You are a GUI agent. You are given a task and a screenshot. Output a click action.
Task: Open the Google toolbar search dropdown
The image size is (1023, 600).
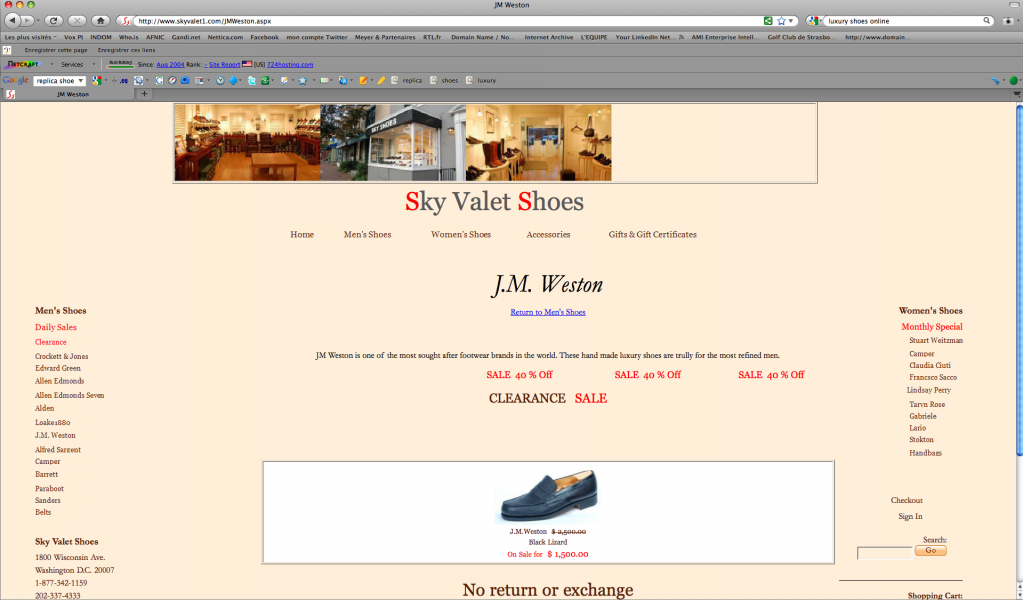point(80,81)
